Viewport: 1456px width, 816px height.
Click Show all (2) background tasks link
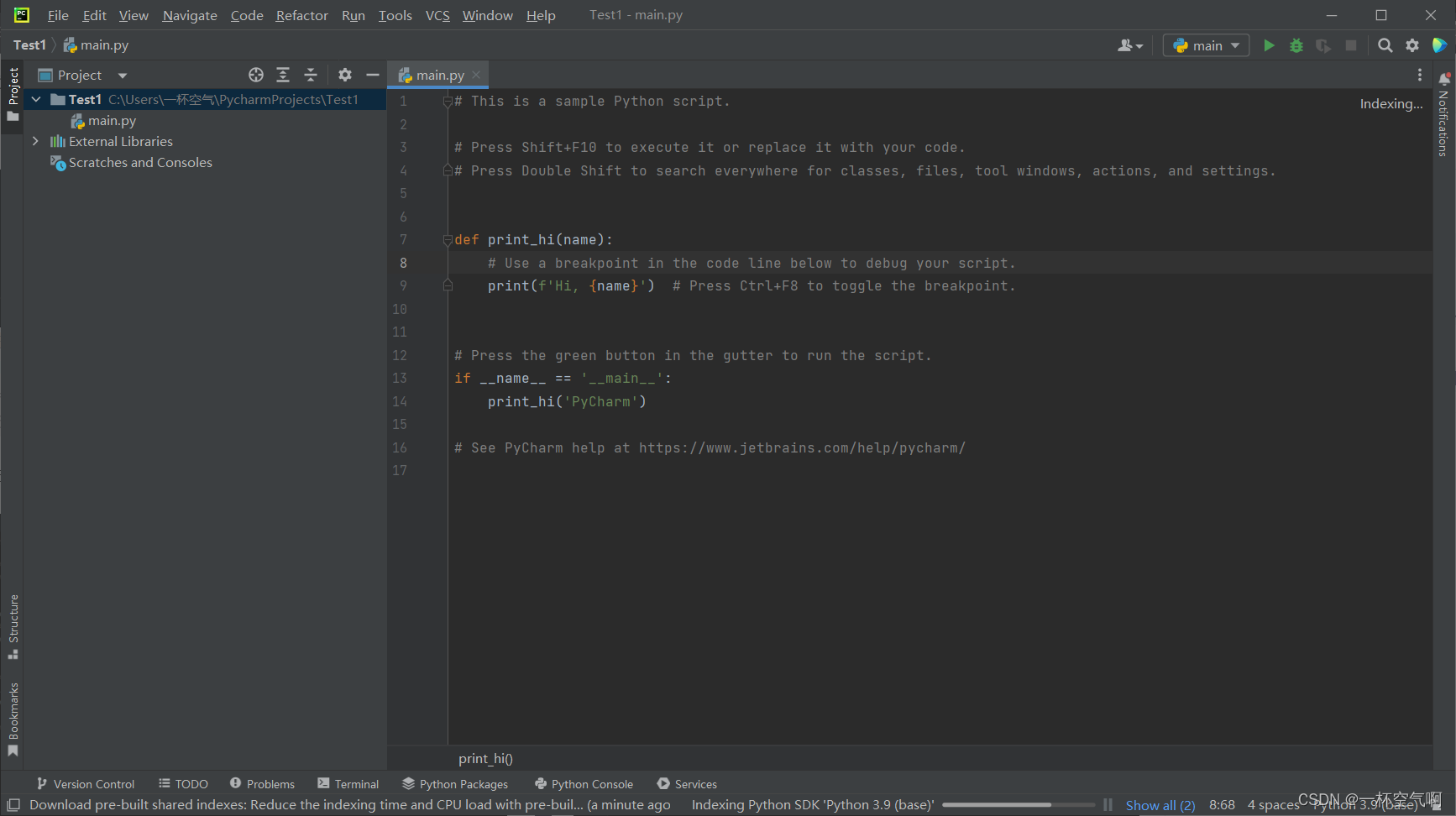pyautogui.click(x=1160, y=805)
